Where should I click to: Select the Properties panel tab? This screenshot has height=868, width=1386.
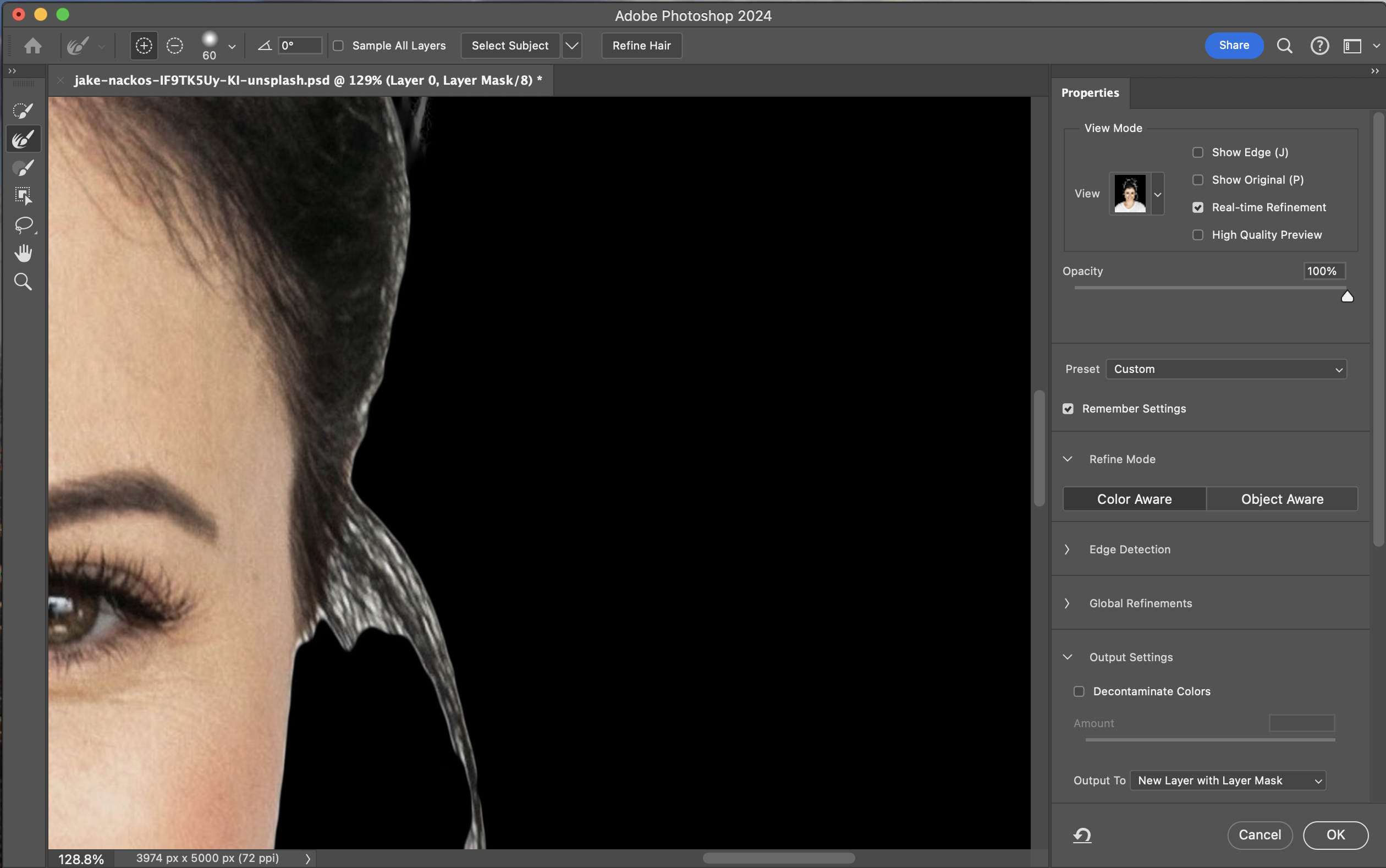1090,92
